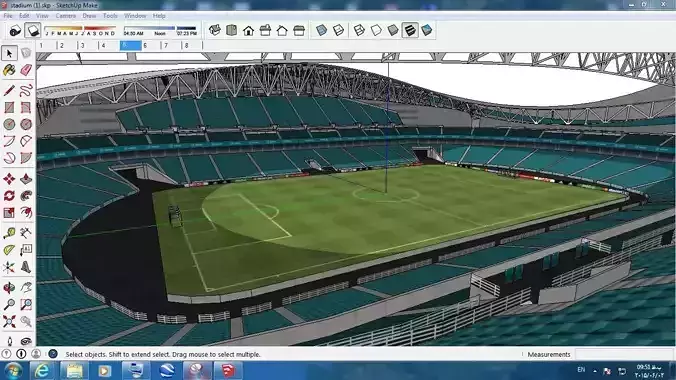The height and width of the screenshot is (380, 676).
Task: Select the Pie arc tool
Action: pyautogui.click(x=26, y=158)
